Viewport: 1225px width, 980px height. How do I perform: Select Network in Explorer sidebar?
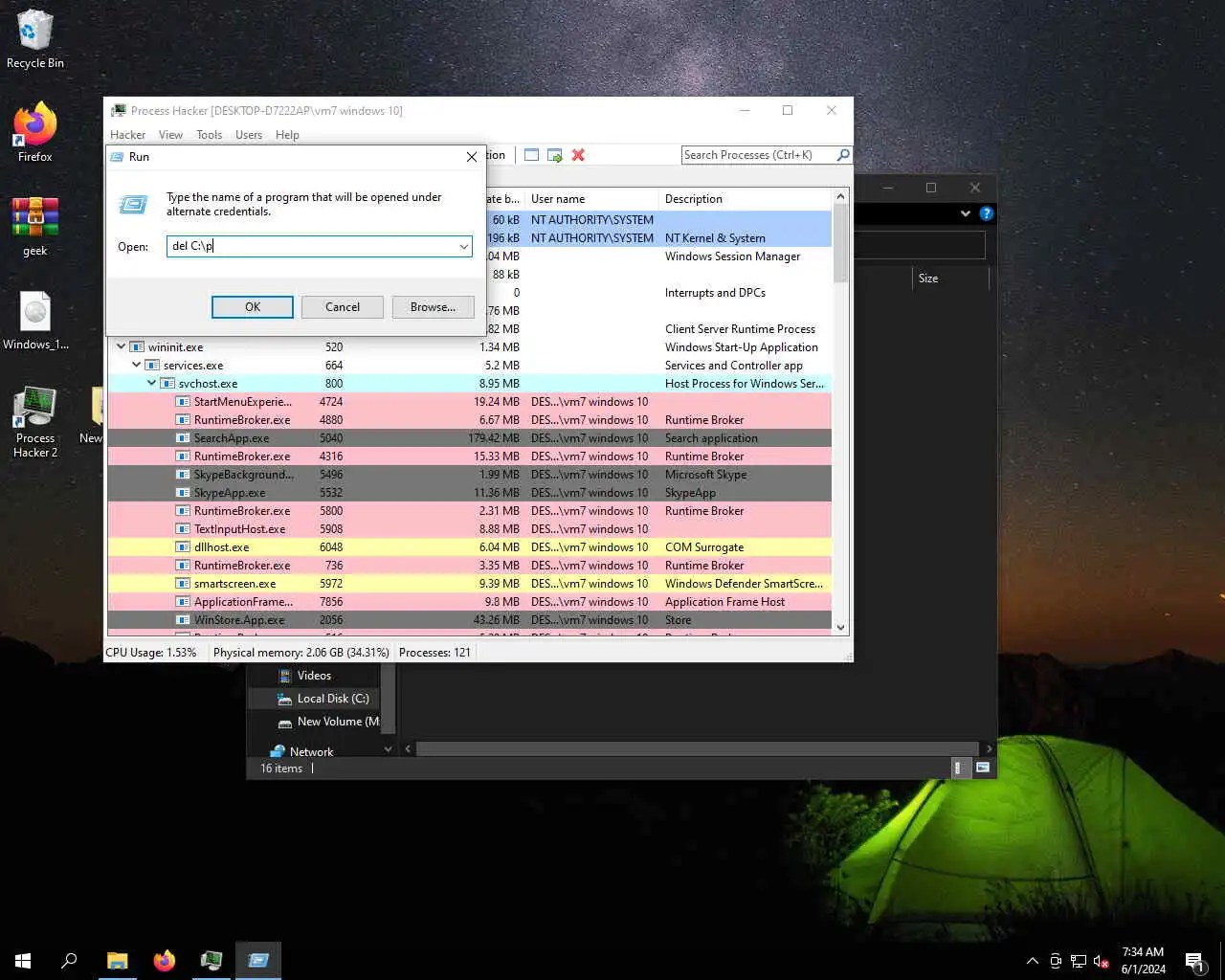point(313,752)
